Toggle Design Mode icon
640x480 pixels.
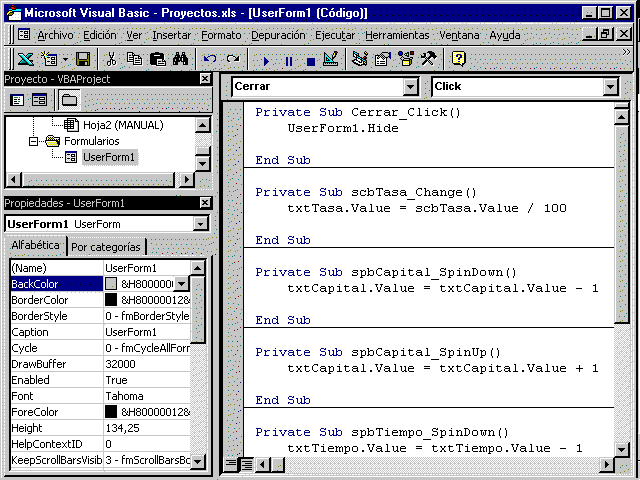point(331,59)
